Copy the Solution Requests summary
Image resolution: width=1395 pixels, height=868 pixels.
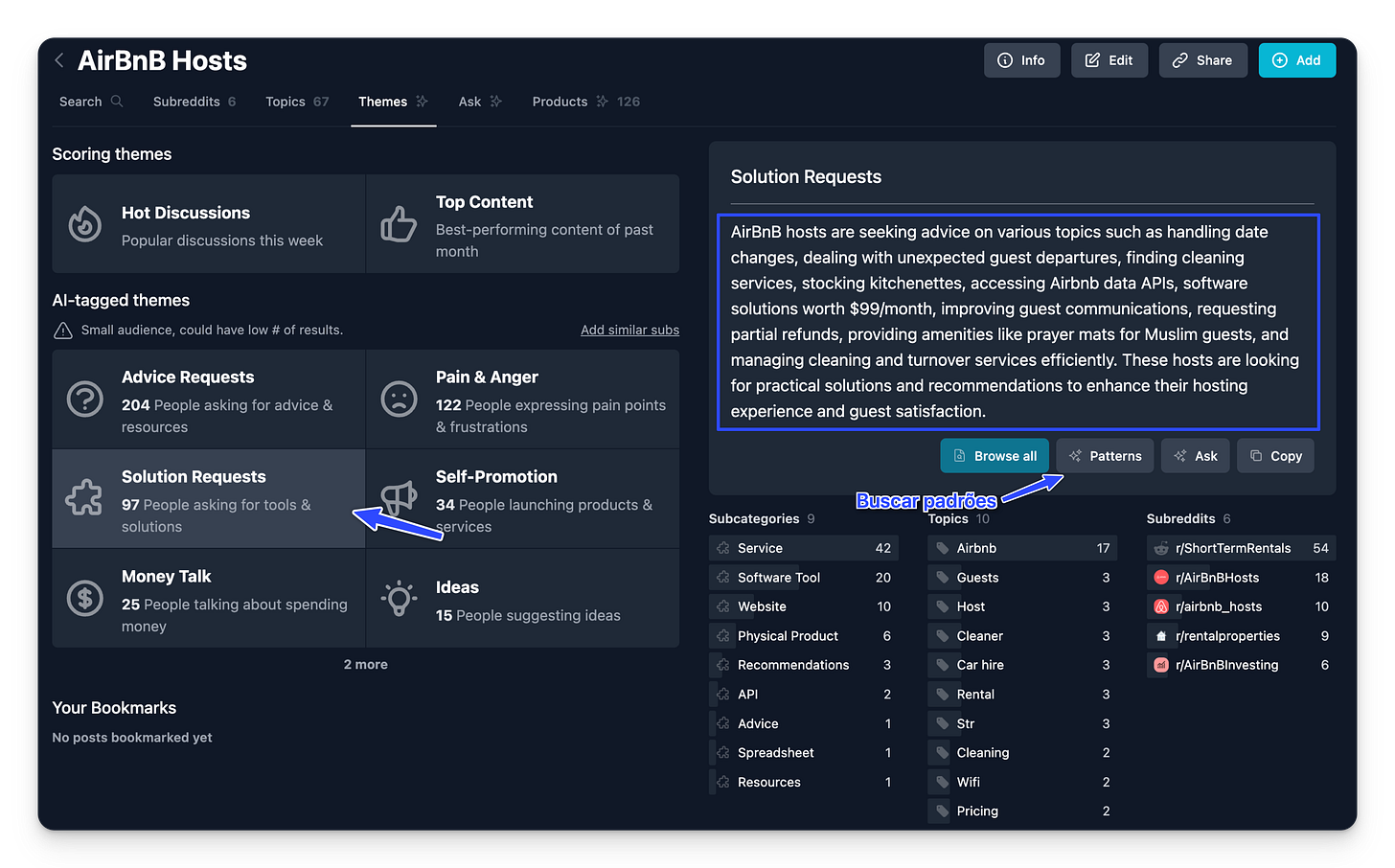pyautogui.click(x=1275, y=456)
